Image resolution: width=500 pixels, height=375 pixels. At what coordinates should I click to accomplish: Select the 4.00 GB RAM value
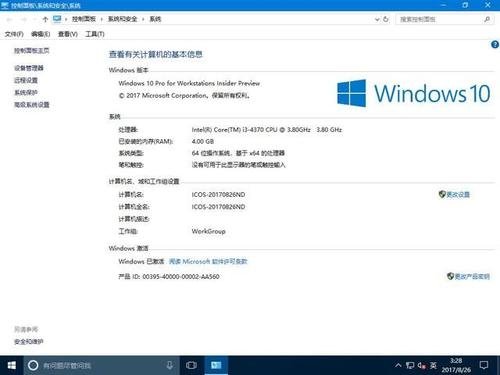203,141
